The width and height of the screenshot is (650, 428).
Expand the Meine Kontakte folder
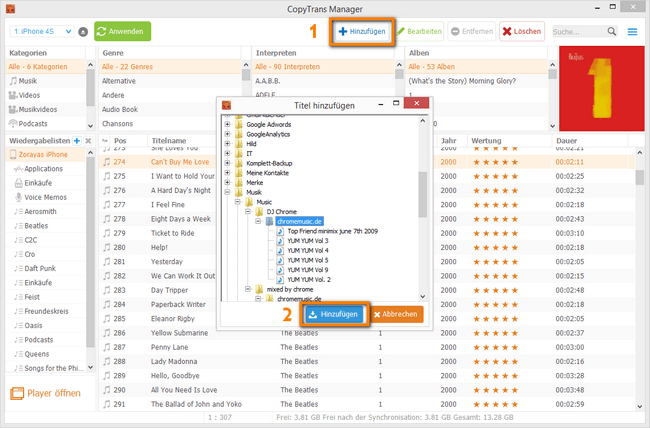227,173
